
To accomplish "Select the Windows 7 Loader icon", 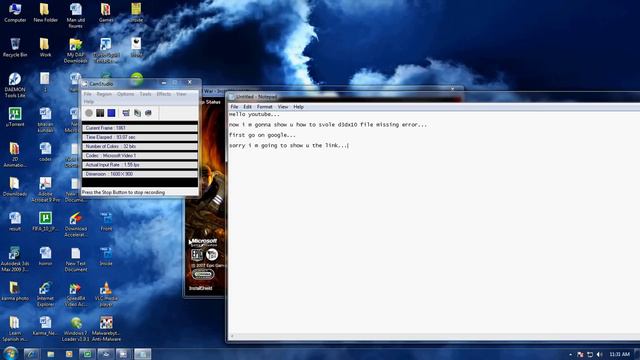I will point(76,329).
